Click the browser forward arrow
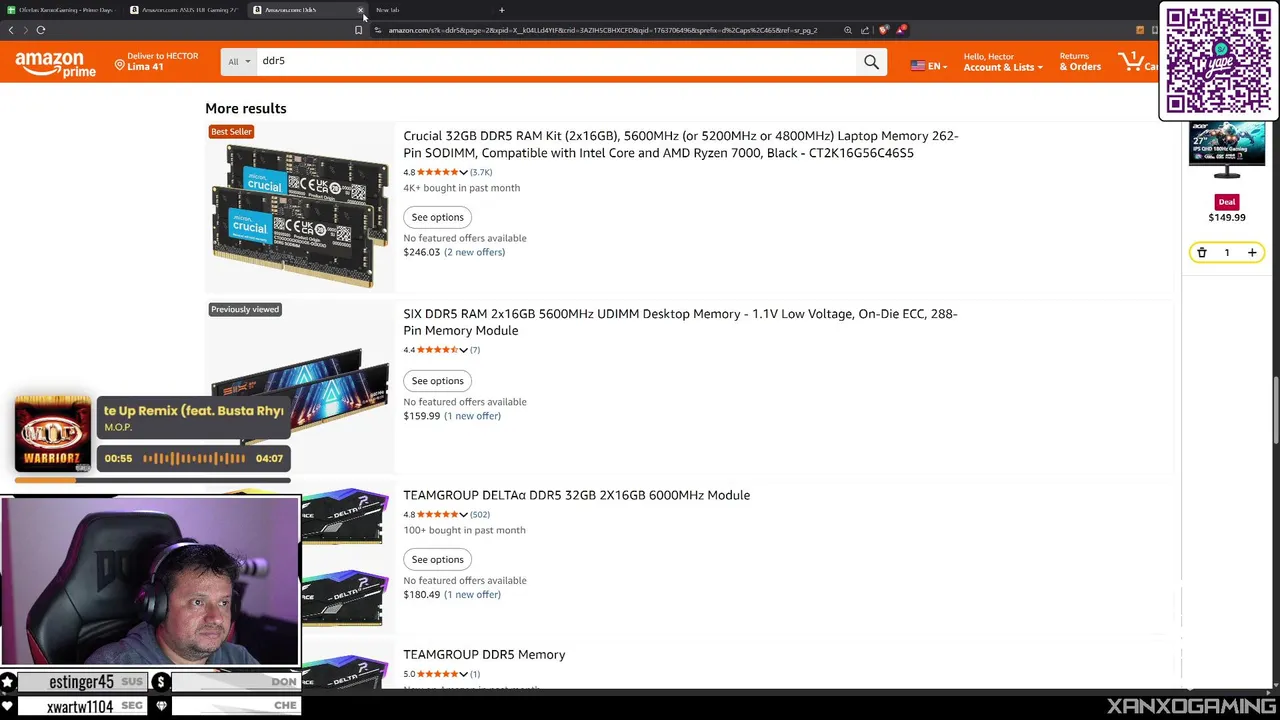 (x=26, y=30)
